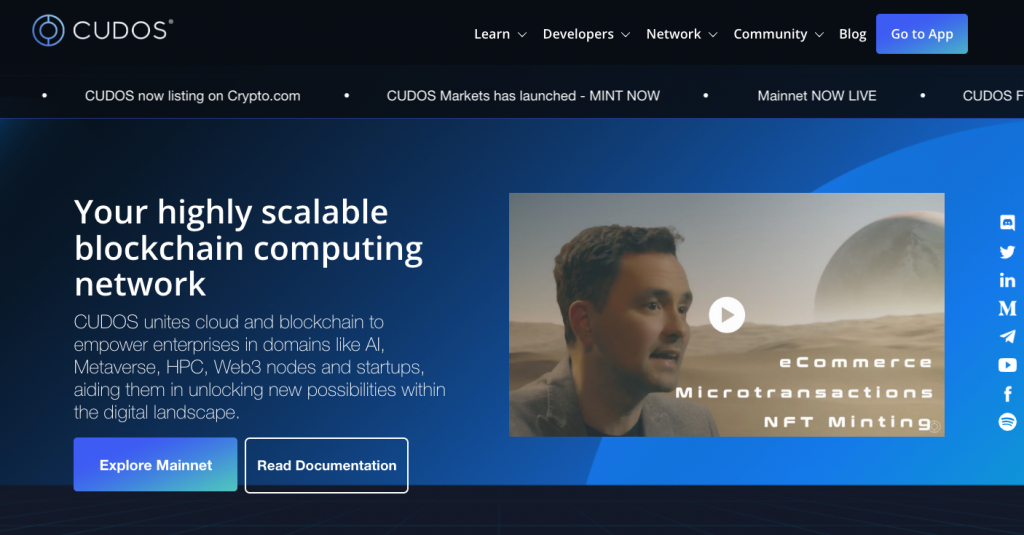Open the Blog menu item
The width and height of the screenshot is (1024, 535).
pos(852,34)
